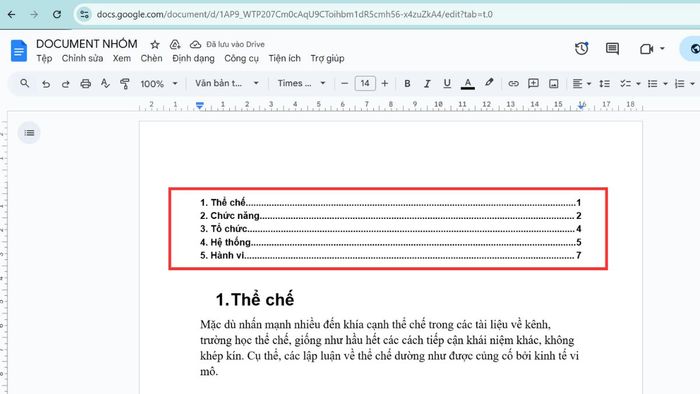Open site information icon in address bar
700x394 pixels.
(x=84, y=14)
